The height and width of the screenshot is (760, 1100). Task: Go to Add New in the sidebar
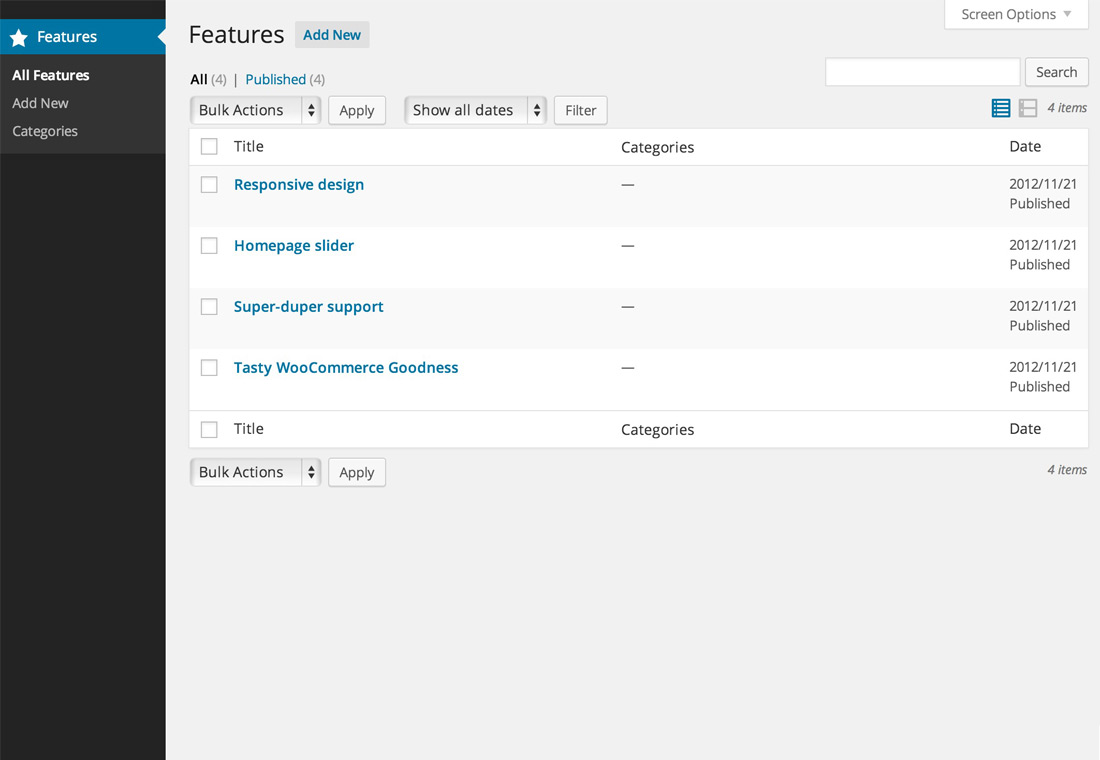40,103
